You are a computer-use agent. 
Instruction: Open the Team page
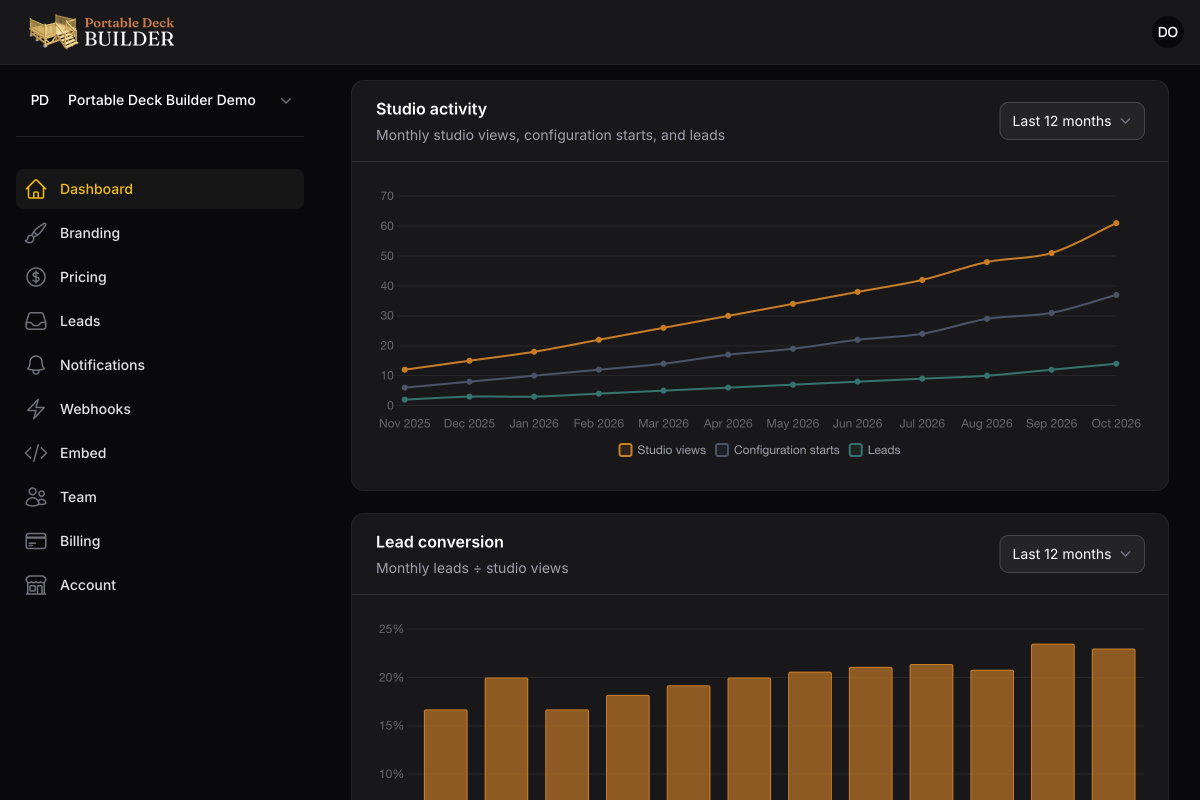point(160,497)
